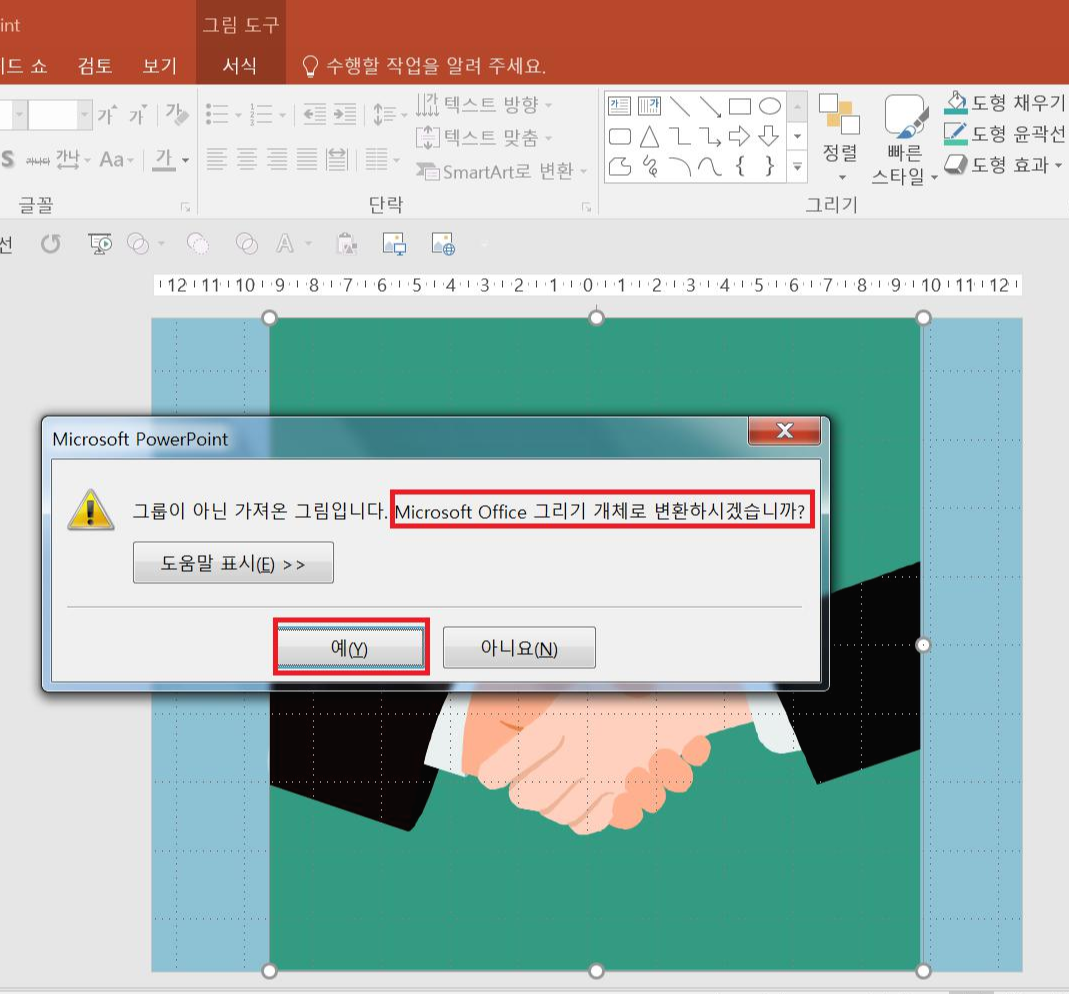Insert online picture icon in quick toolbar
Image resolution: width=1069 pixels, height=994 pixels.
coord(443,243)
